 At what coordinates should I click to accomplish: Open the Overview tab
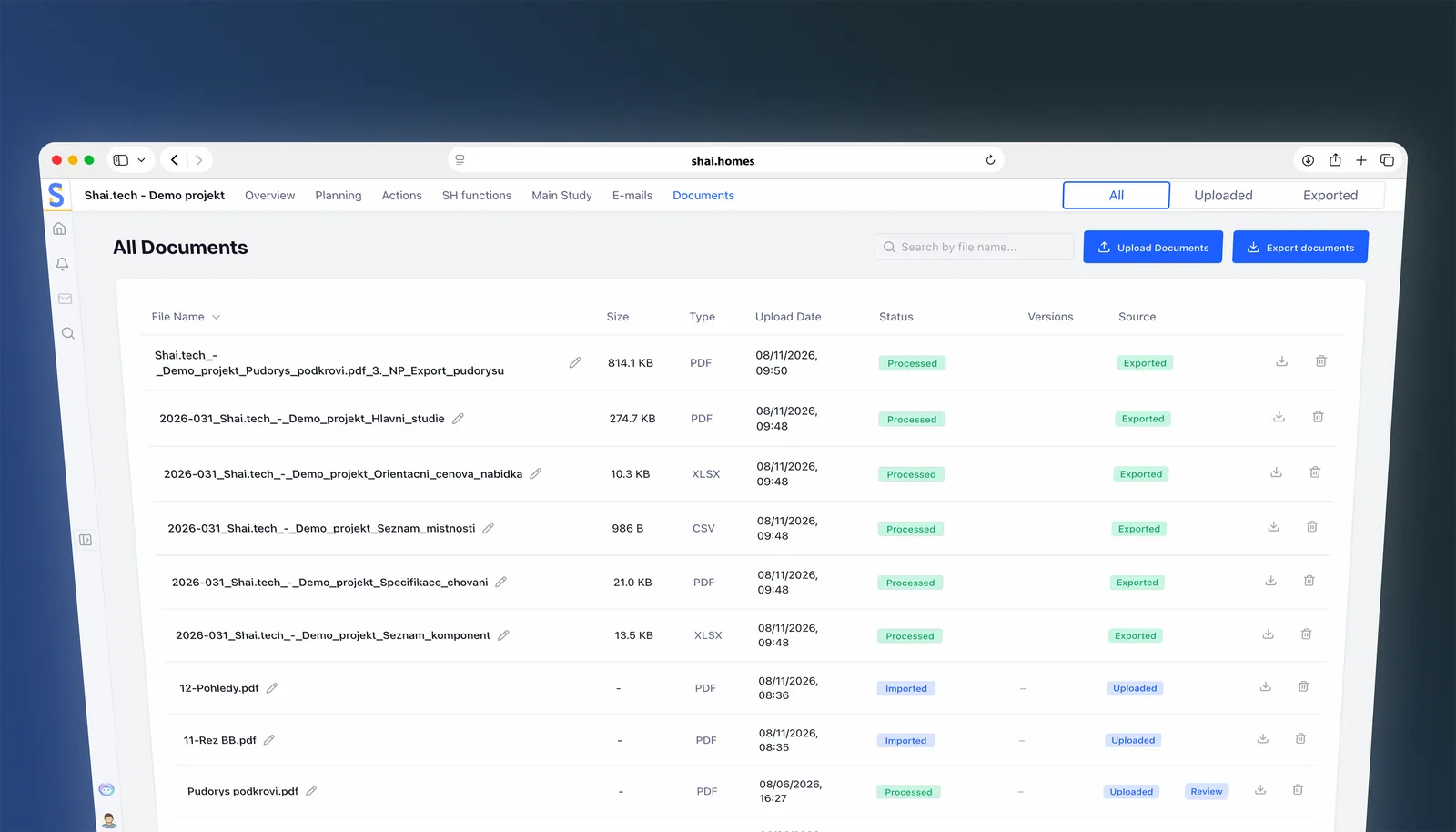click(x=269, y=195)
